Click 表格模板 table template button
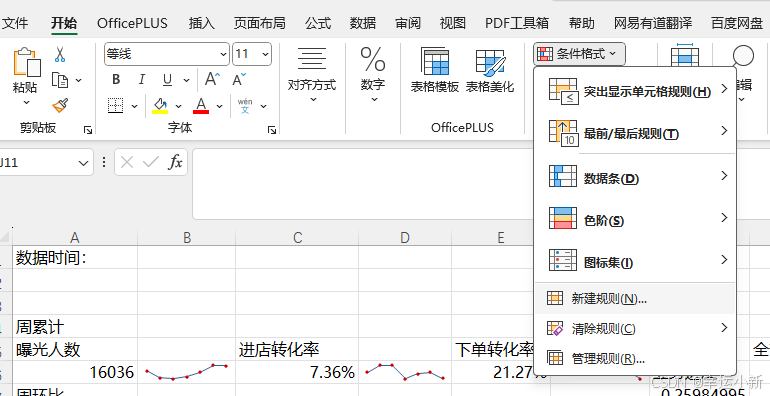 point(435,71)
